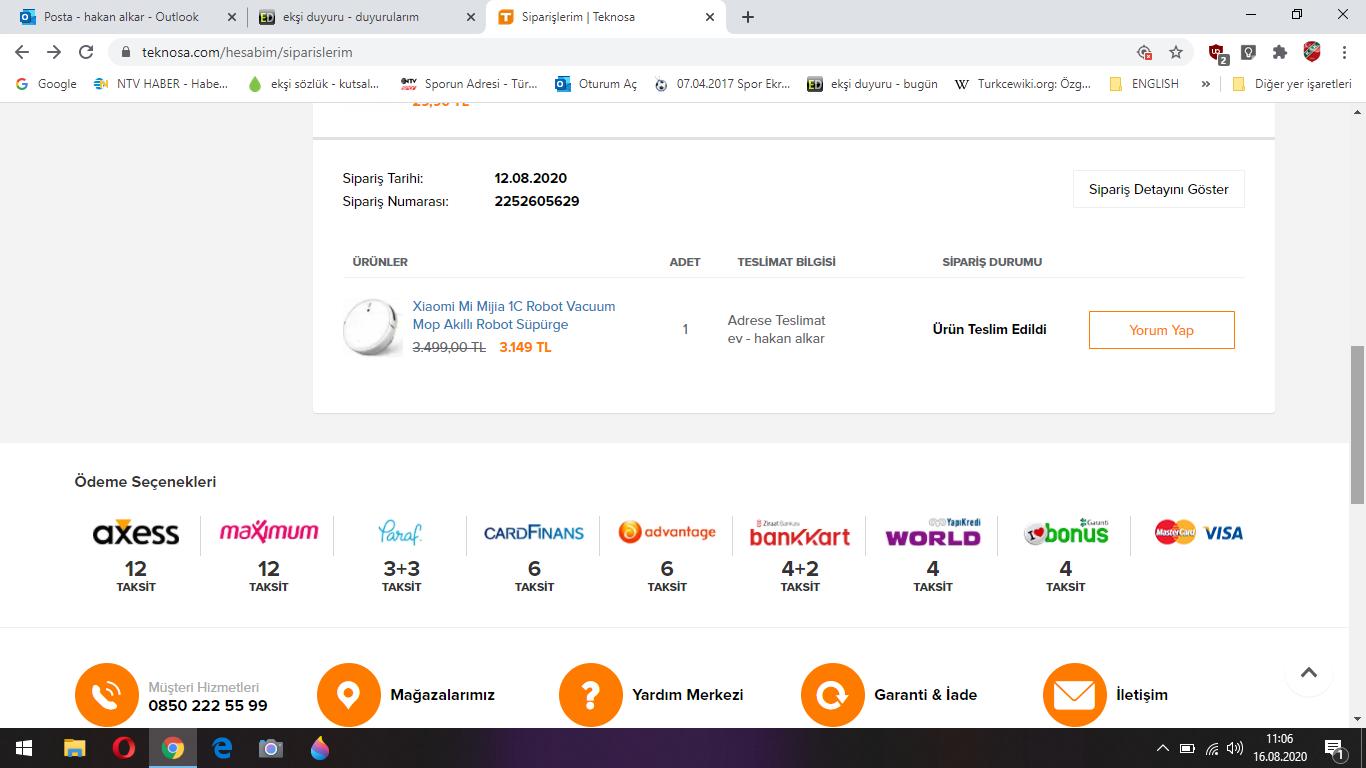Click the robot vacuum product thumbnail
The width and height of the screenshot is (1366, 768).
pos(373,327)
